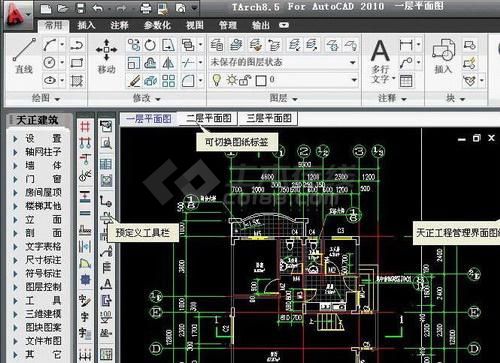Select the Arc drawing tool
The height and width of the screenshot is (363, 500).
(x=50, y=45)
